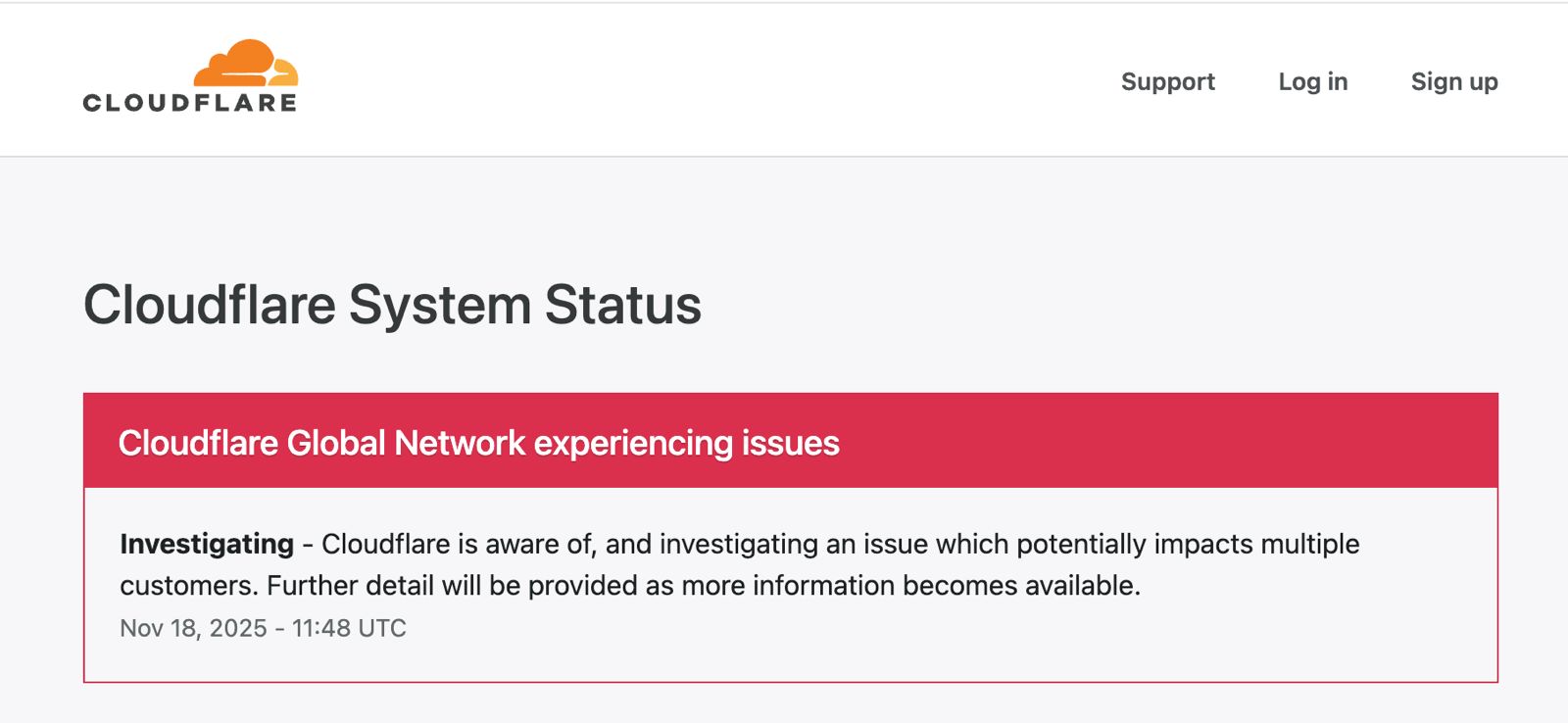Open the "Global Network experiencing issues" incident title
1568x723 pixels.
point(478,443)
